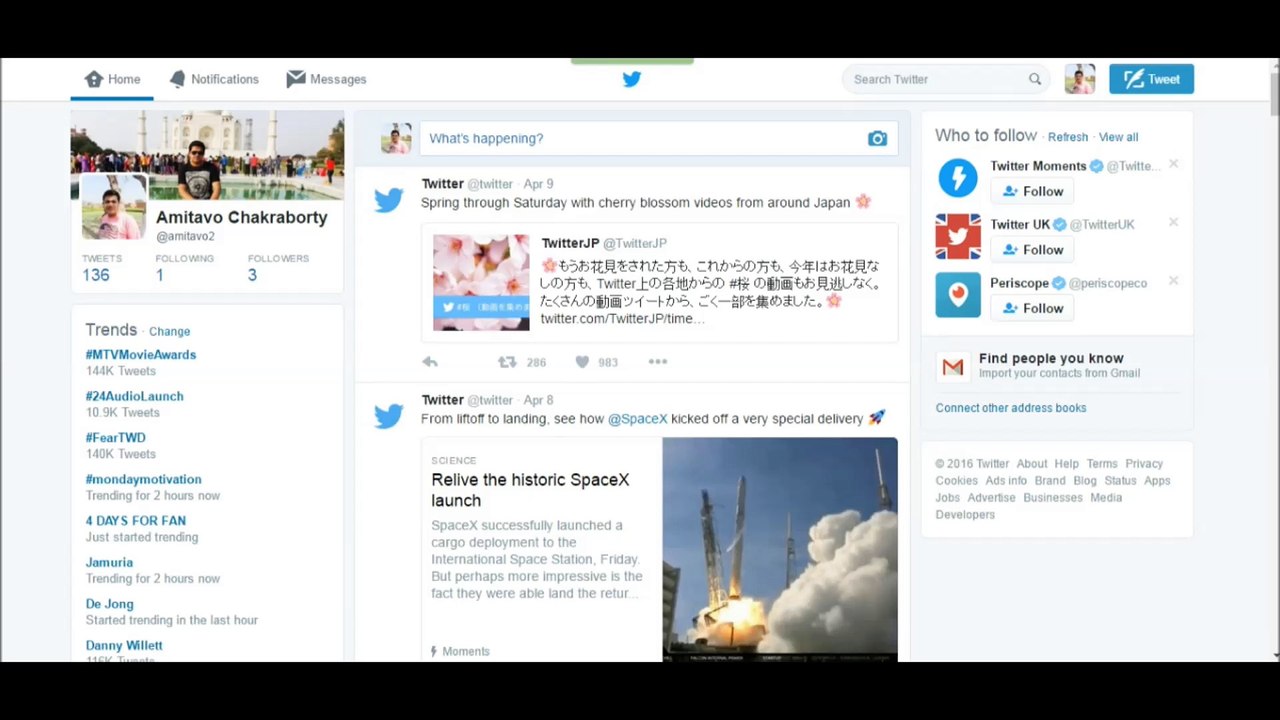
Task: Reply to the cherry blossom tweet
Action: 430,362
